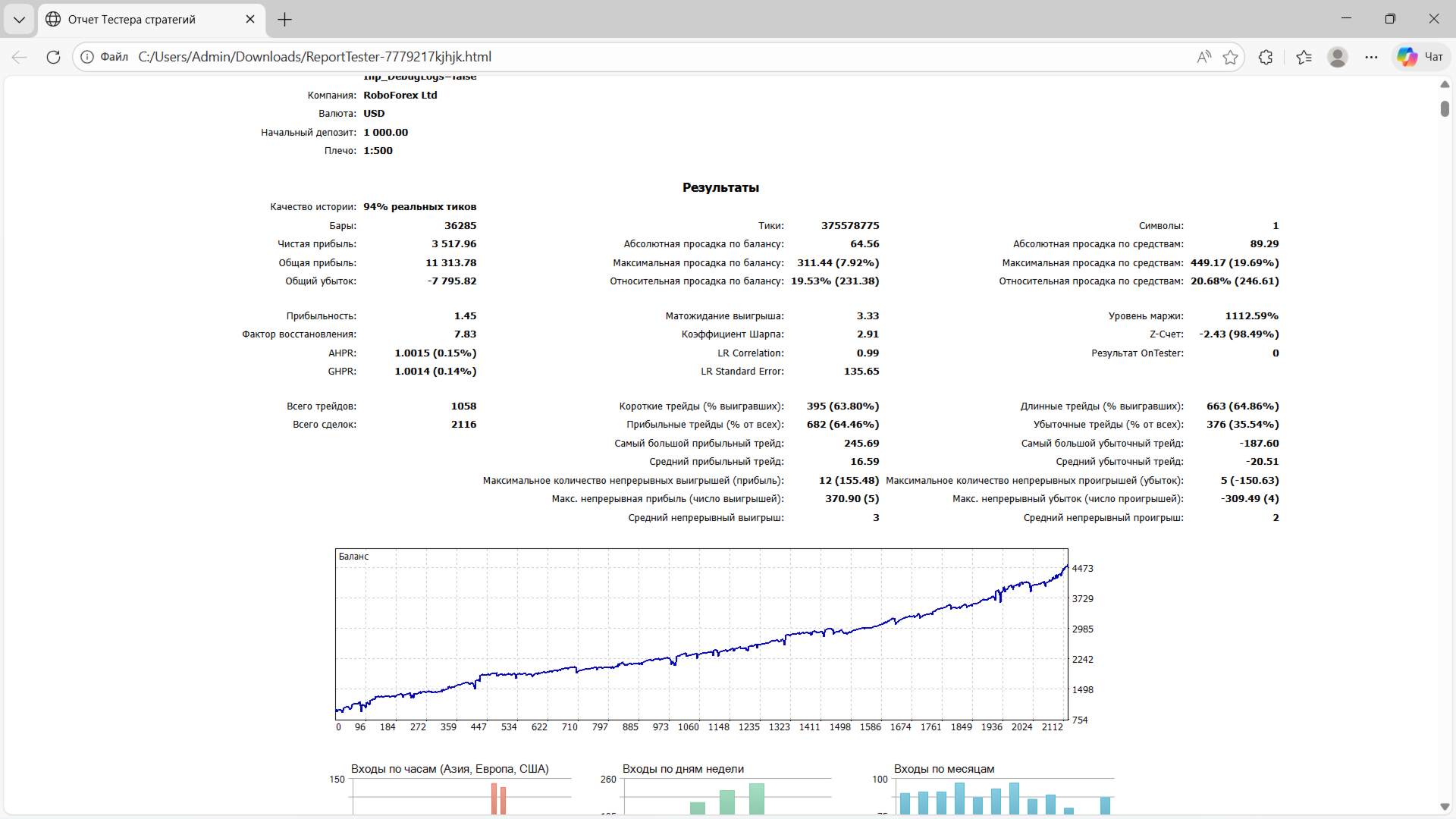
Task: Add page to favorites with star icon
Action: tap(1230, 57)
